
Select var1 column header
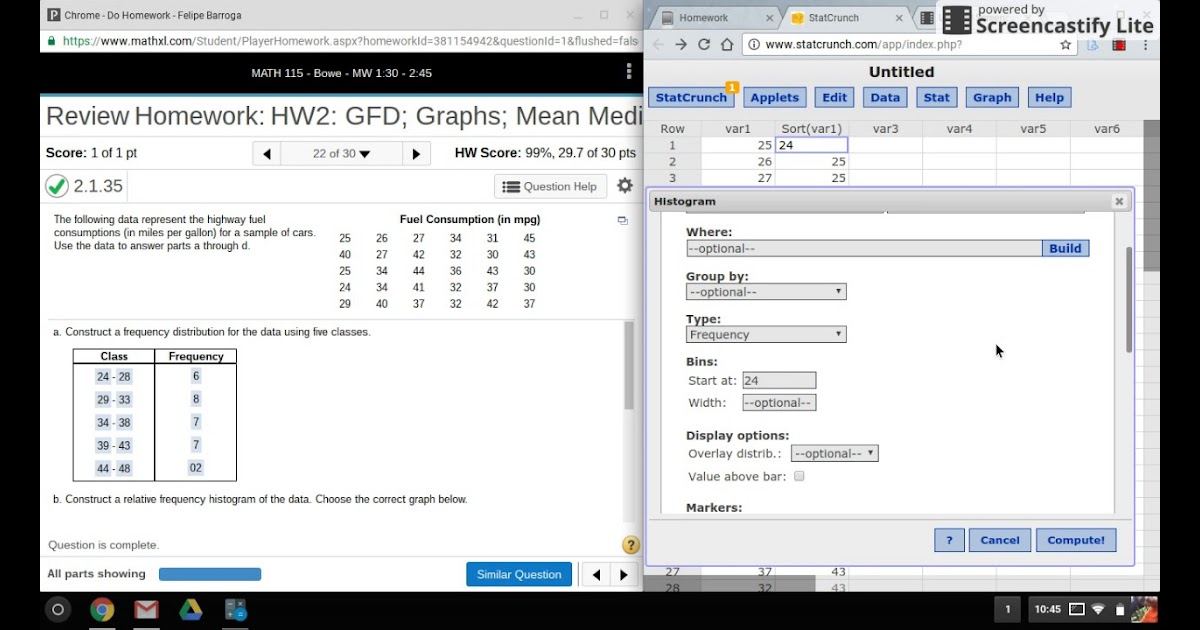point(738,129)
